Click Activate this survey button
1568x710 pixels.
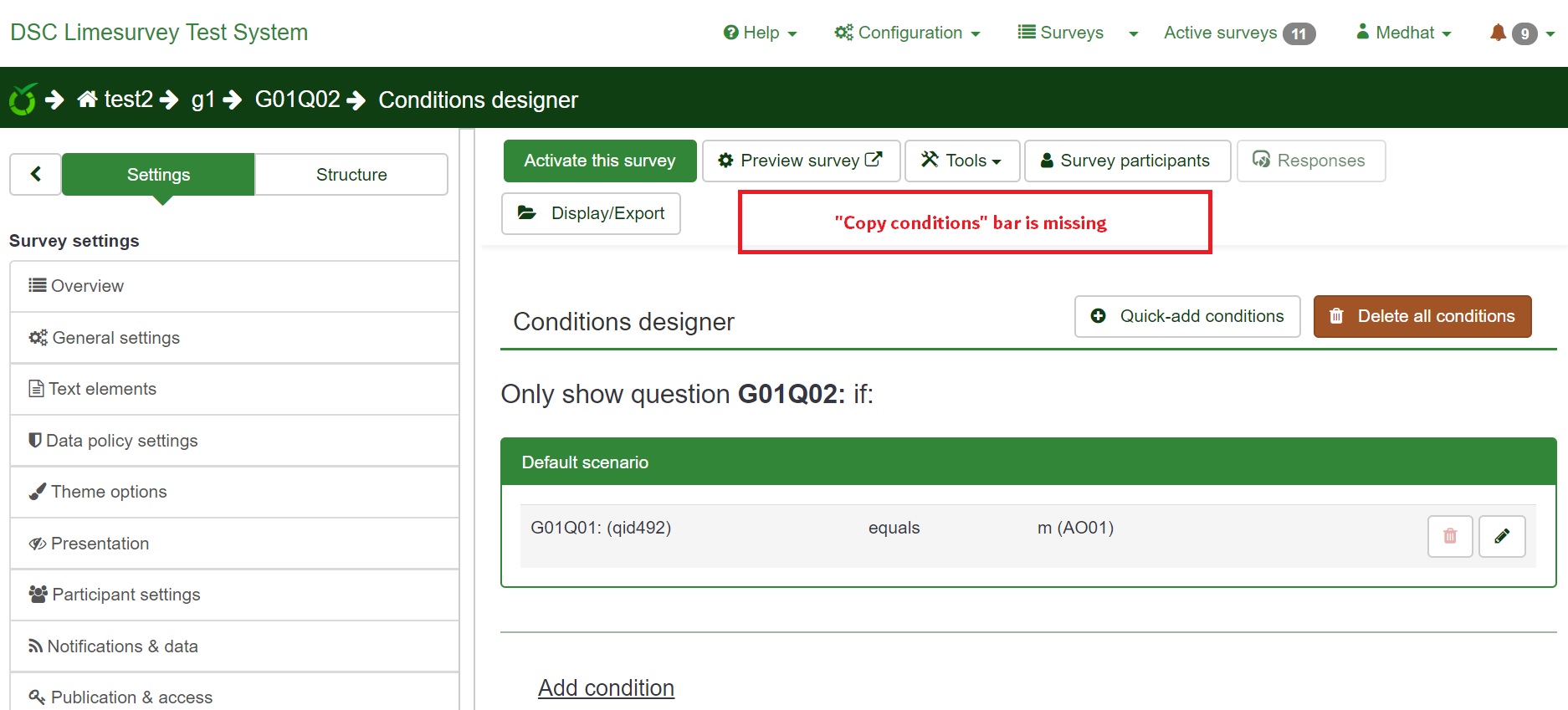(599, 161)
